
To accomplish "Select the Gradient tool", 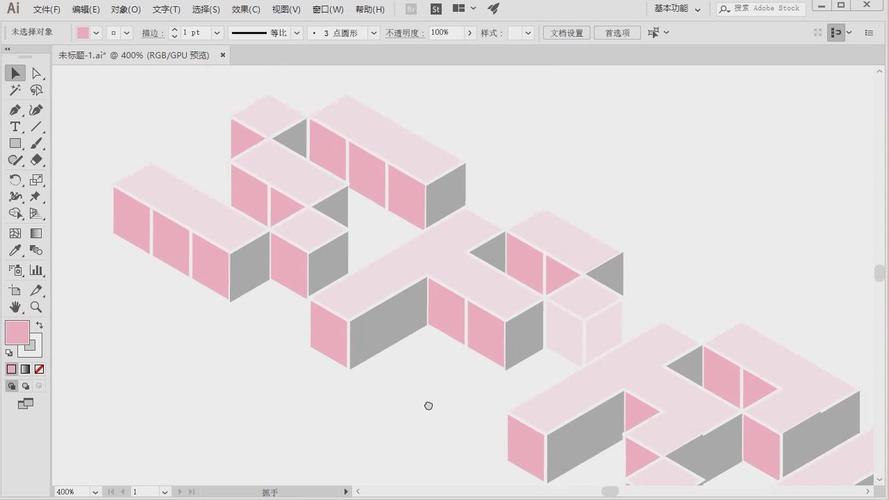I will point(36,234).
